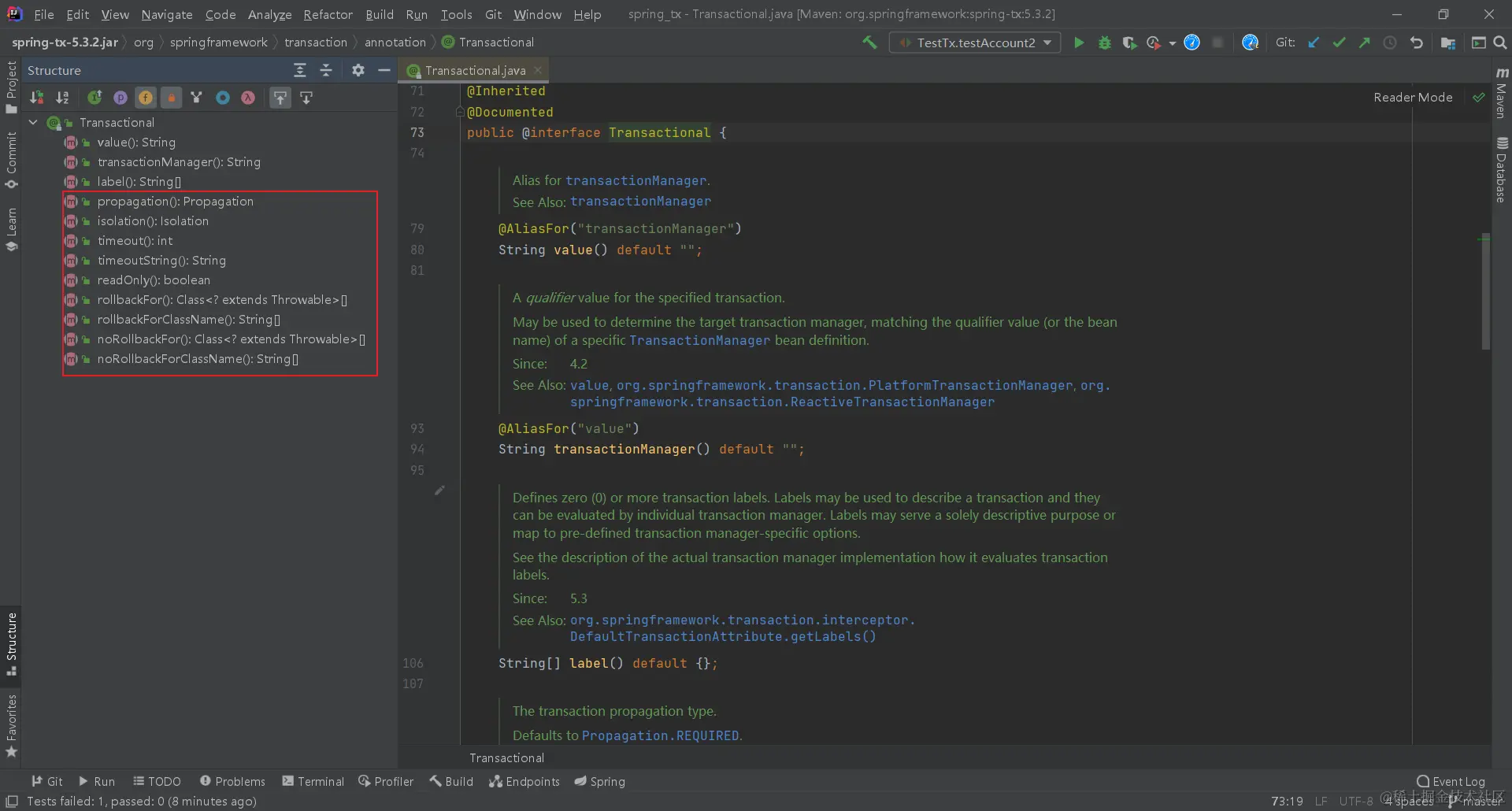
Task: Click the cursor position 73:19 in status bar
Action: coord(1287,802)
